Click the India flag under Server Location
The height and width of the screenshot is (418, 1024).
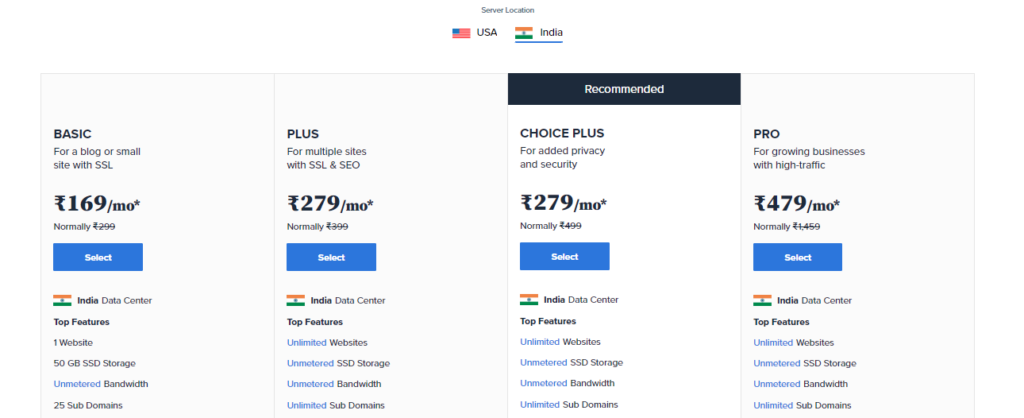click(524, 33)
